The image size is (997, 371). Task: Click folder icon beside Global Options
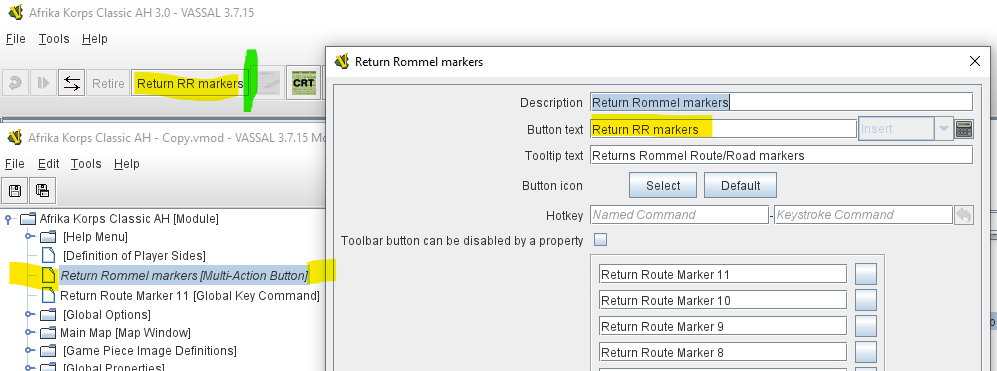pyautogui.click(x=48, y=314)
